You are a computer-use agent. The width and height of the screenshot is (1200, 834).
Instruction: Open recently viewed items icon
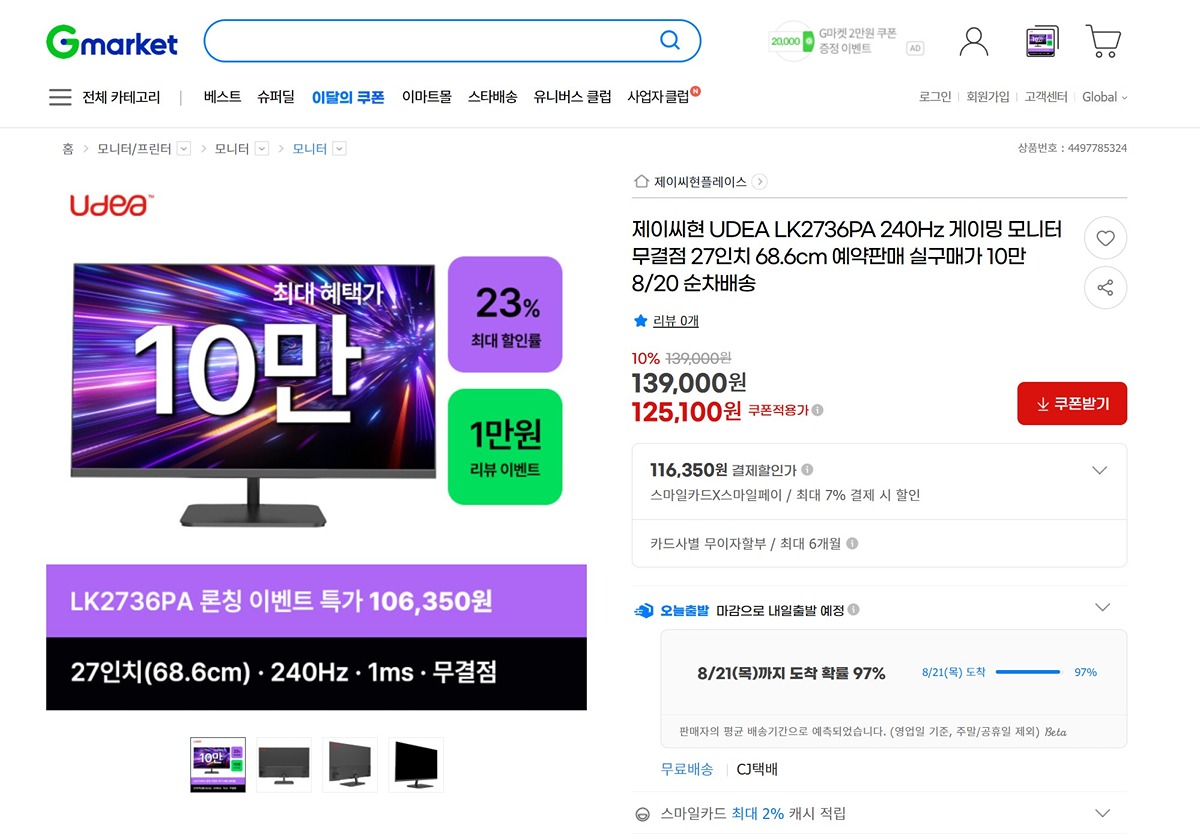[1042, 41]
